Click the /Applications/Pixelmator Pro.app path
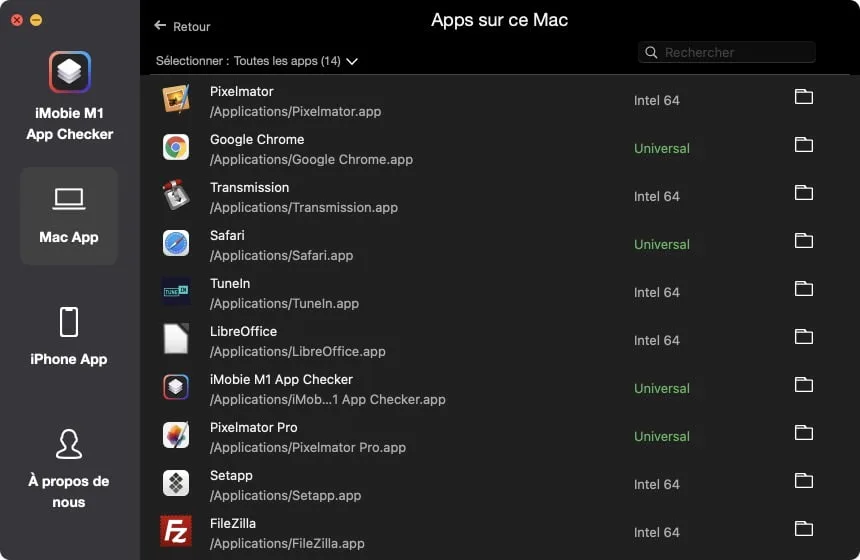The width and height of the screenshot is (860, 560). pos(308,448)
